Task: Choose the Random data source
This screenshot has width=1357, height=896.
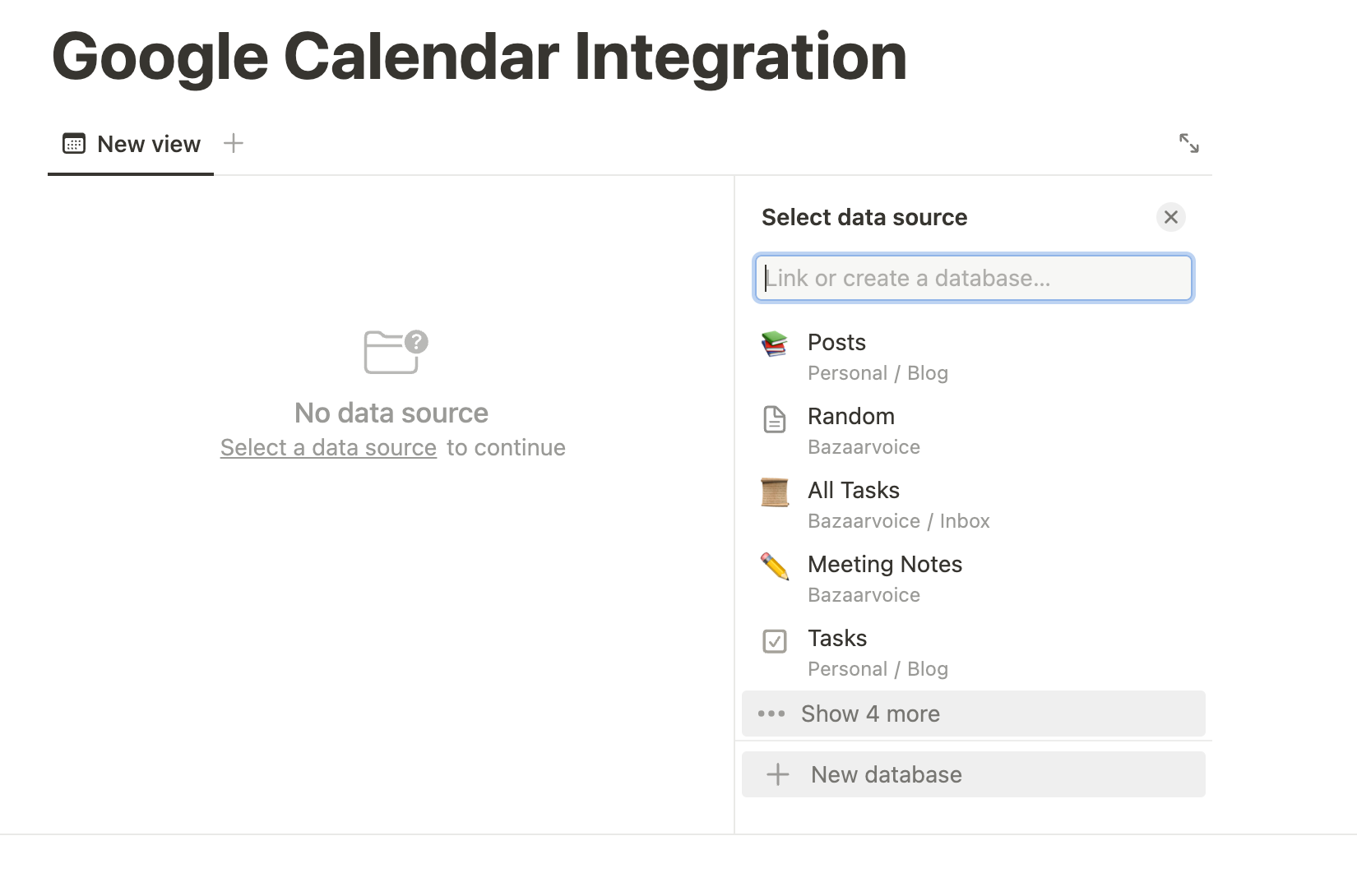Action: (x=974, y=432)
